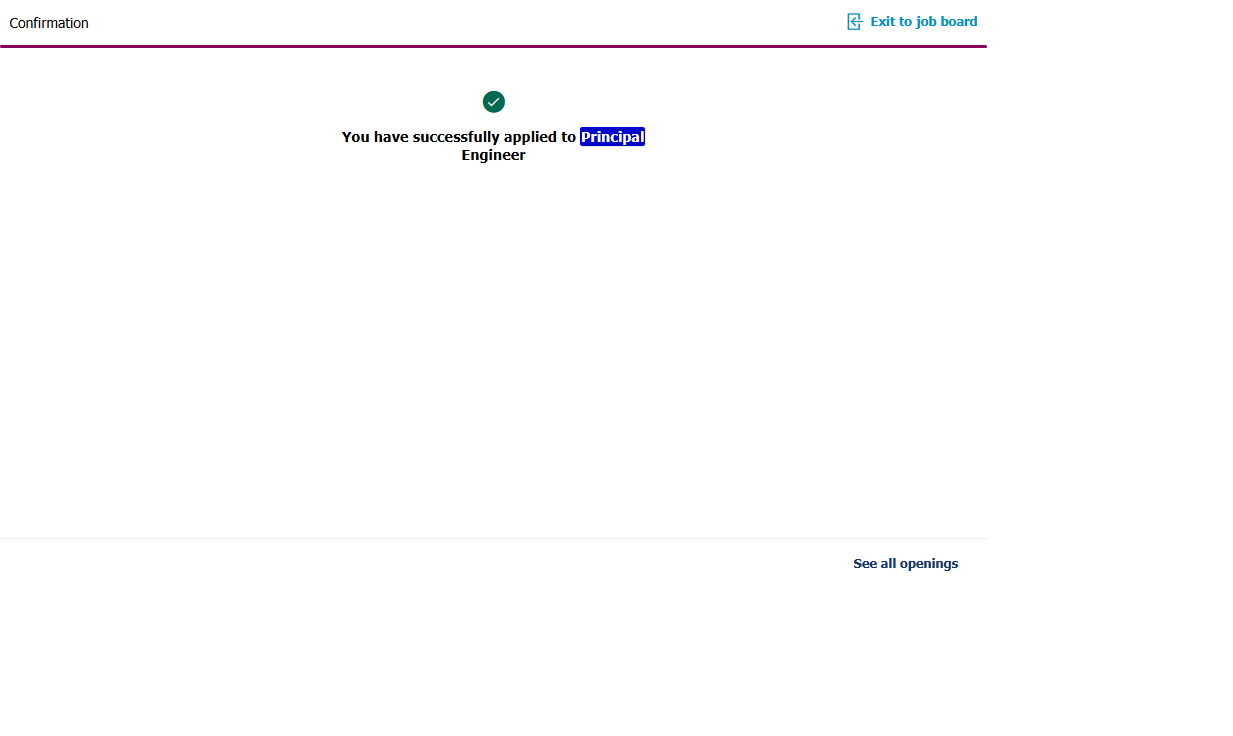Open the "See all openings" link
The image size is (1233, 736).
pos(905,564)
